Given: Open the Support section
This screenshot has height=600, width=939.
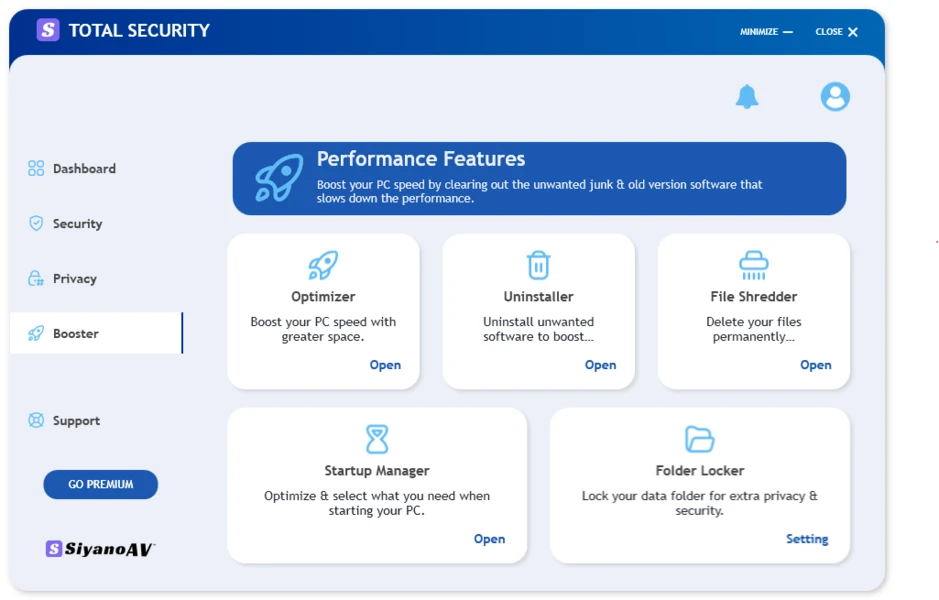Looking at the screenshot, I should (x=76, y=421).
